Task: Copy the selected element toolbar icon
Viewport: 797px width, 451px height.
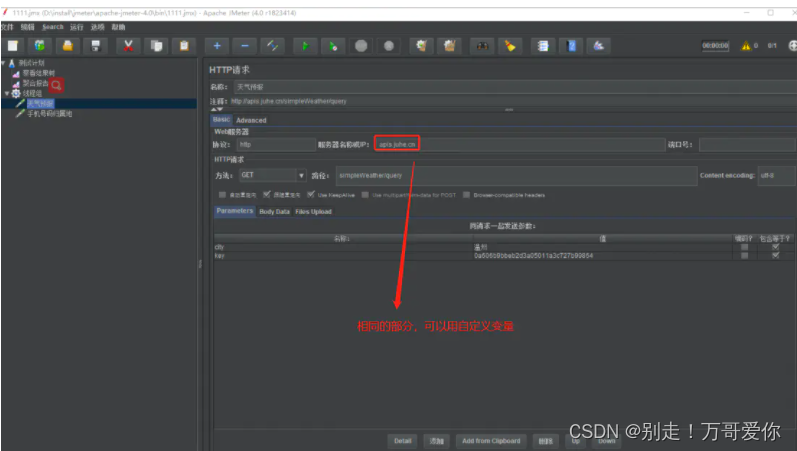Action: [x=156, y=46]
